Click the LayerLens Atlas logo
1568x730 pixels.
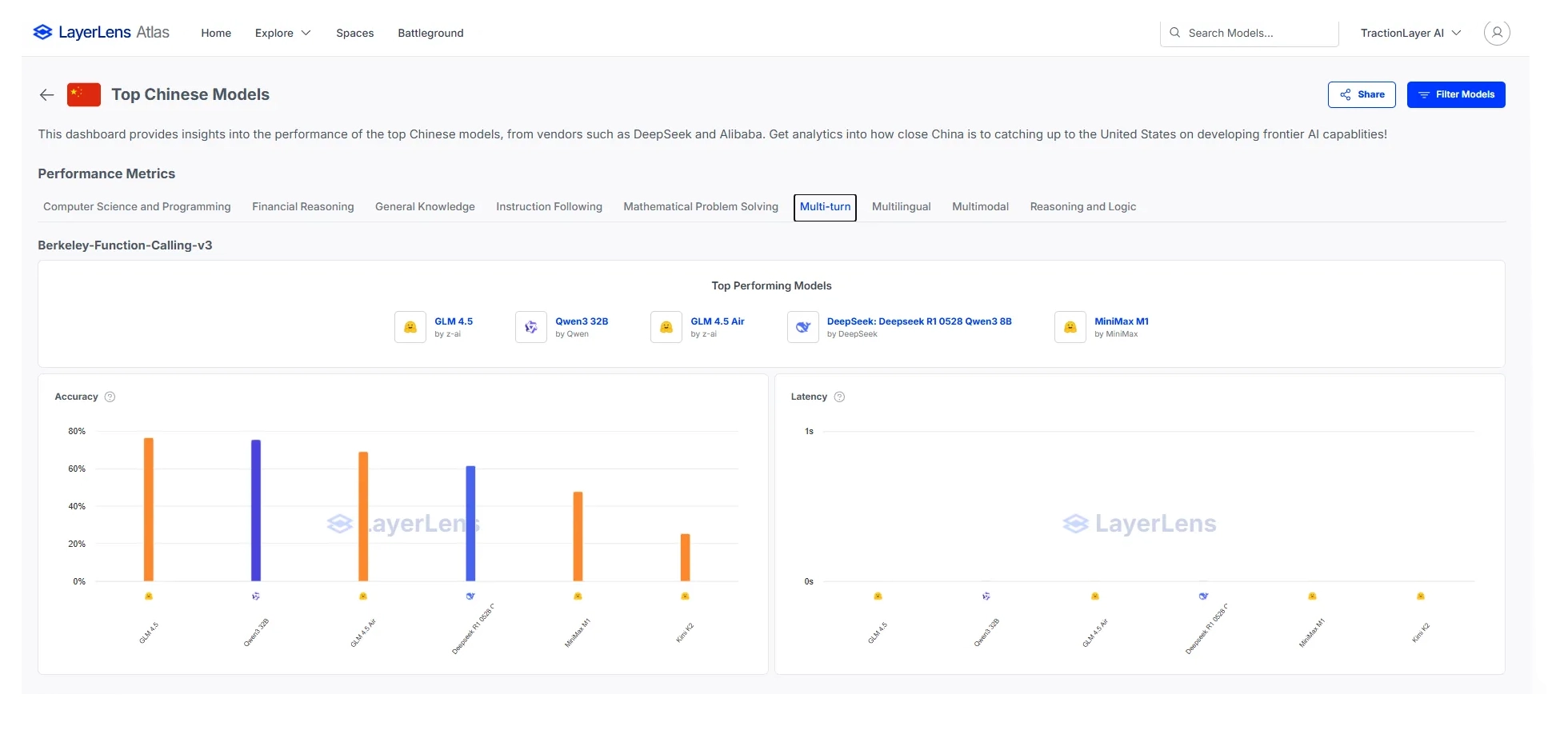[x=101, y=32]
